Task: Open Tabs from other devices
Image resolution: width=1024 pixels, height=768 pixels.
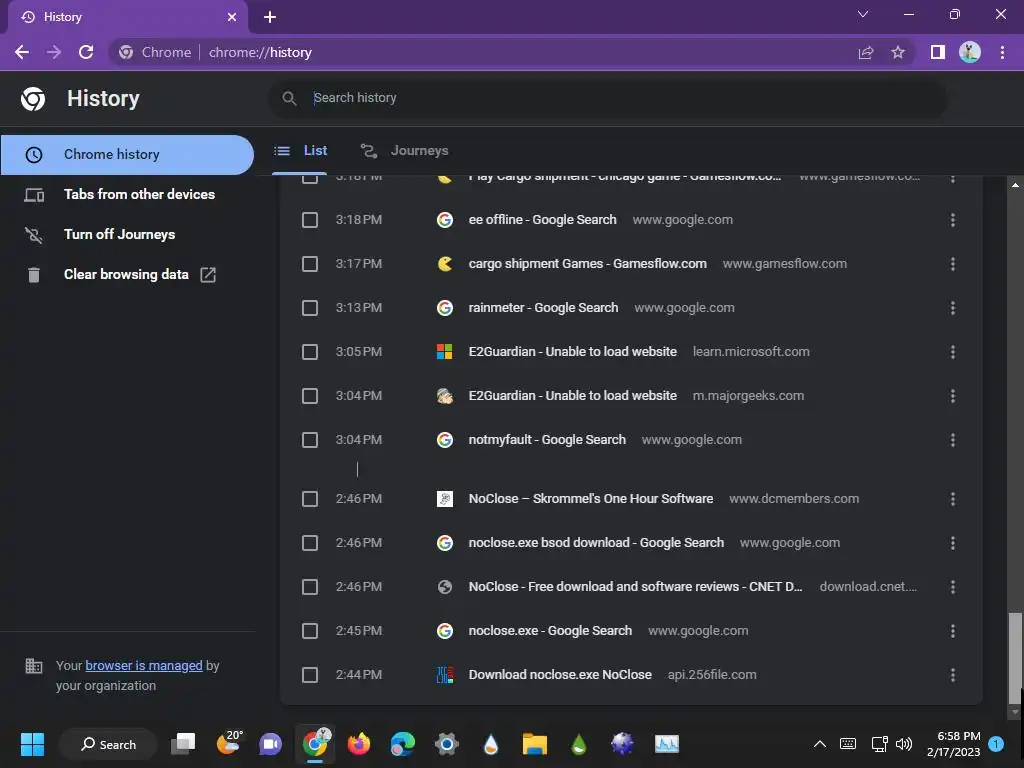Action: (x=127, y=195)
